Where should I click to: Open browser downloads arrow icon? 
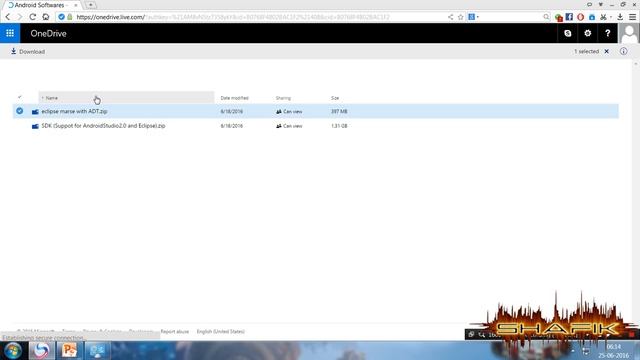click(x=620, y=17)
